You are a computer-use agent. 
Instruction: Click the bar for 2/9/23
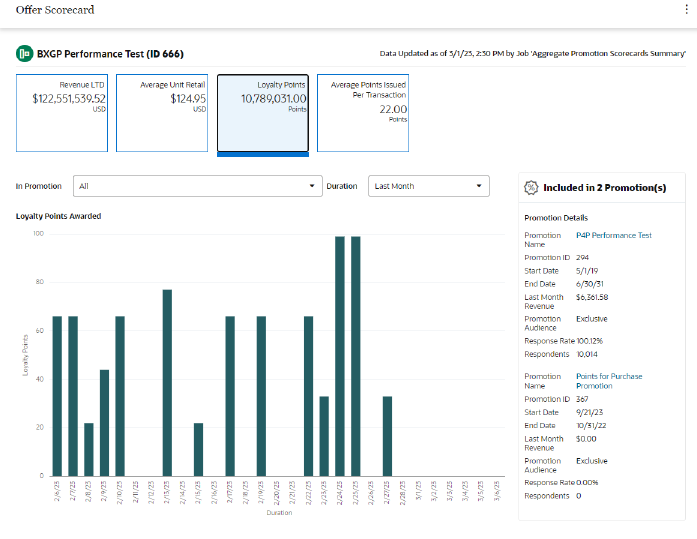[104, 423]
